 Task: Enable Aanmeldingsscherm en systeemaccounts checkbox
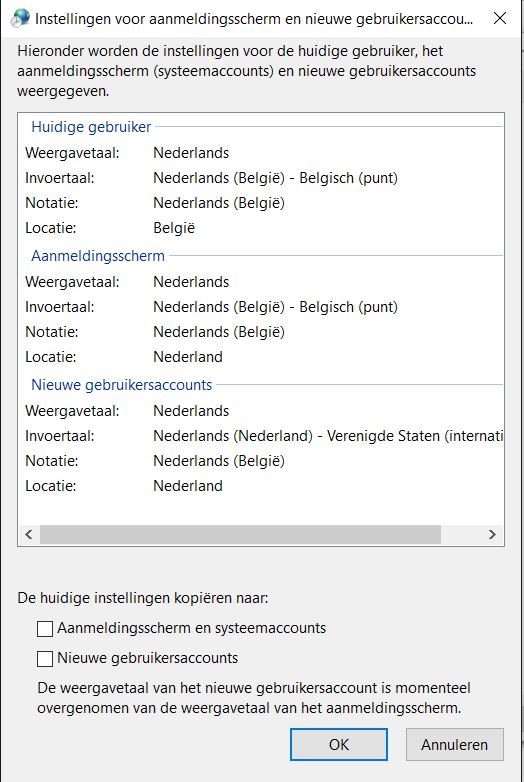[x=45, y=629]
